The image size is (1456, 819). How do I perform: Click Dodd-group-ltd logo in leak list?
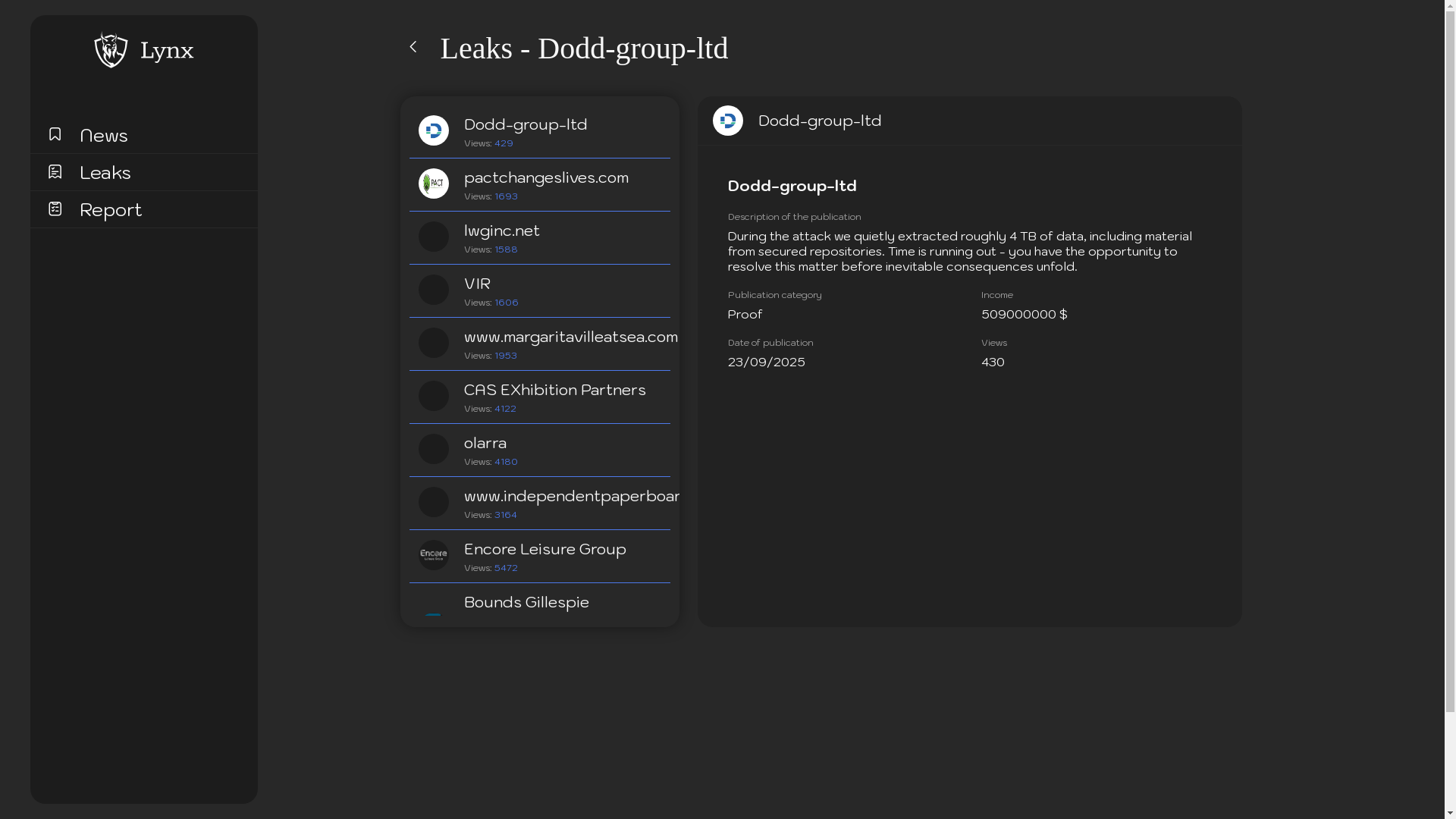pos(434,130)
